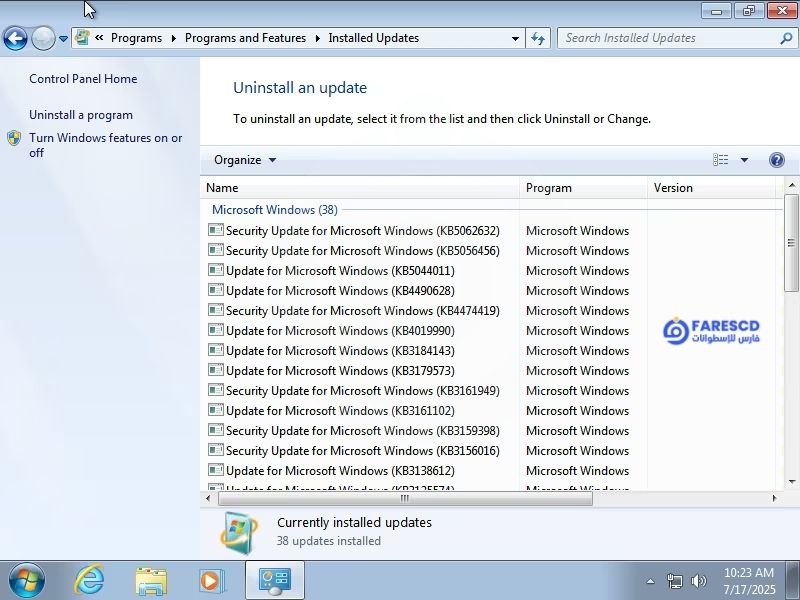Viewport: 800px width, 600px height.
Task: Click the shield icon beside Windows features
Action: (x=14, y=138)
